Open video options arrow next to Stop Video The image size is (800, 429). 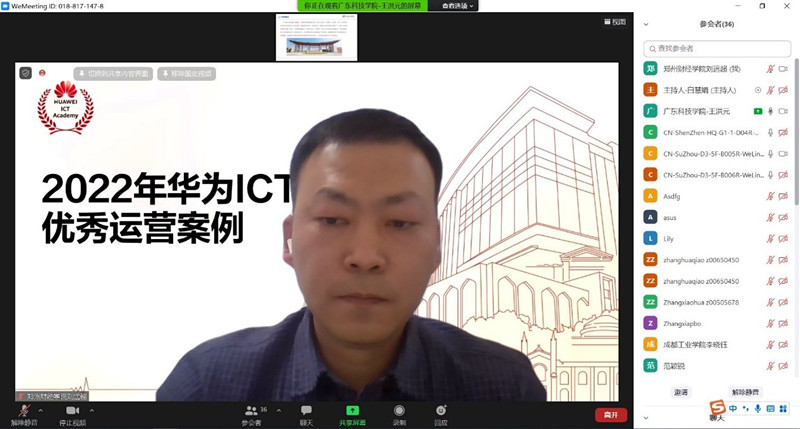click(91, 410)
